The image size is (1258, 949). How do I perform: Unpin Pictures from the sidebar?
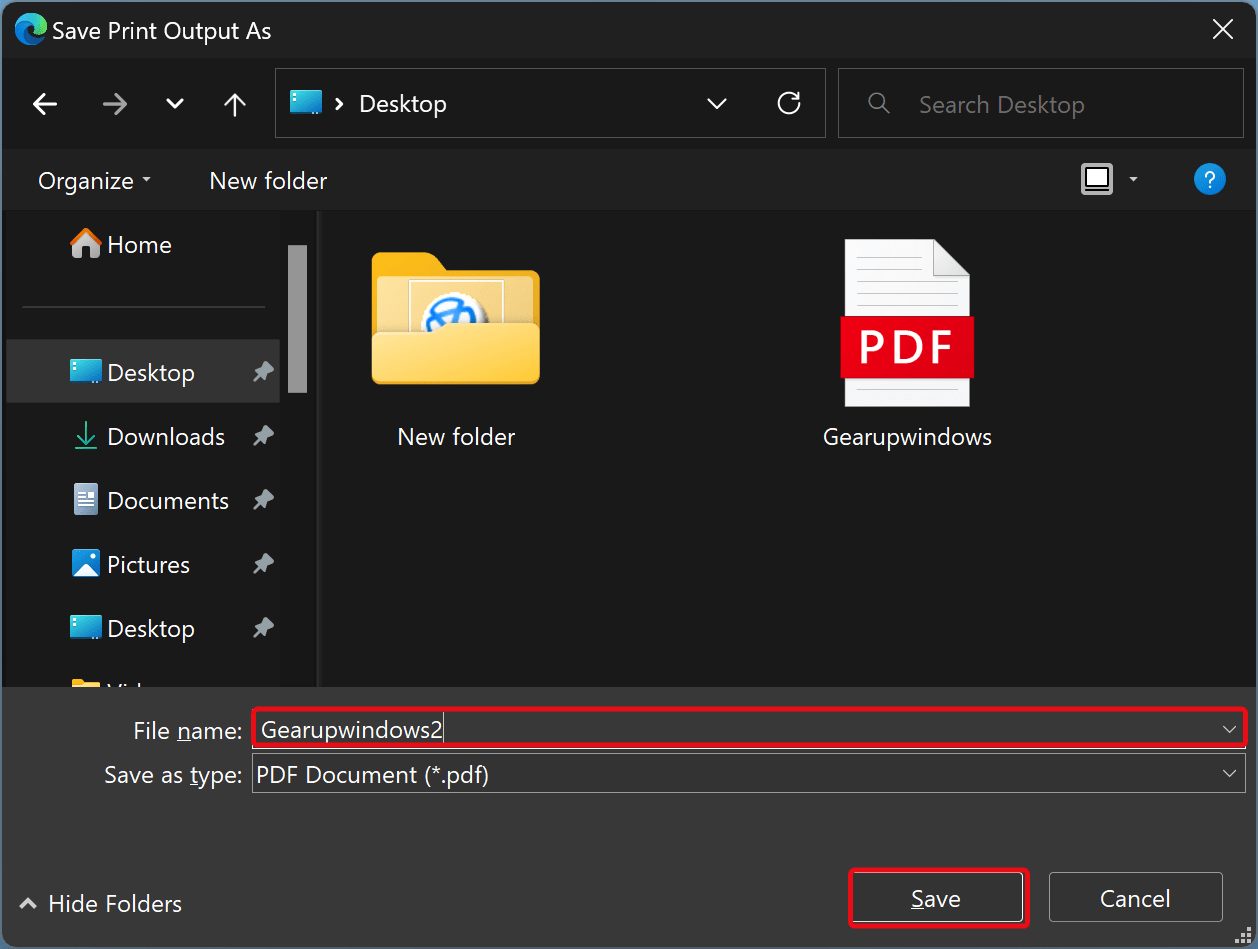262,564
